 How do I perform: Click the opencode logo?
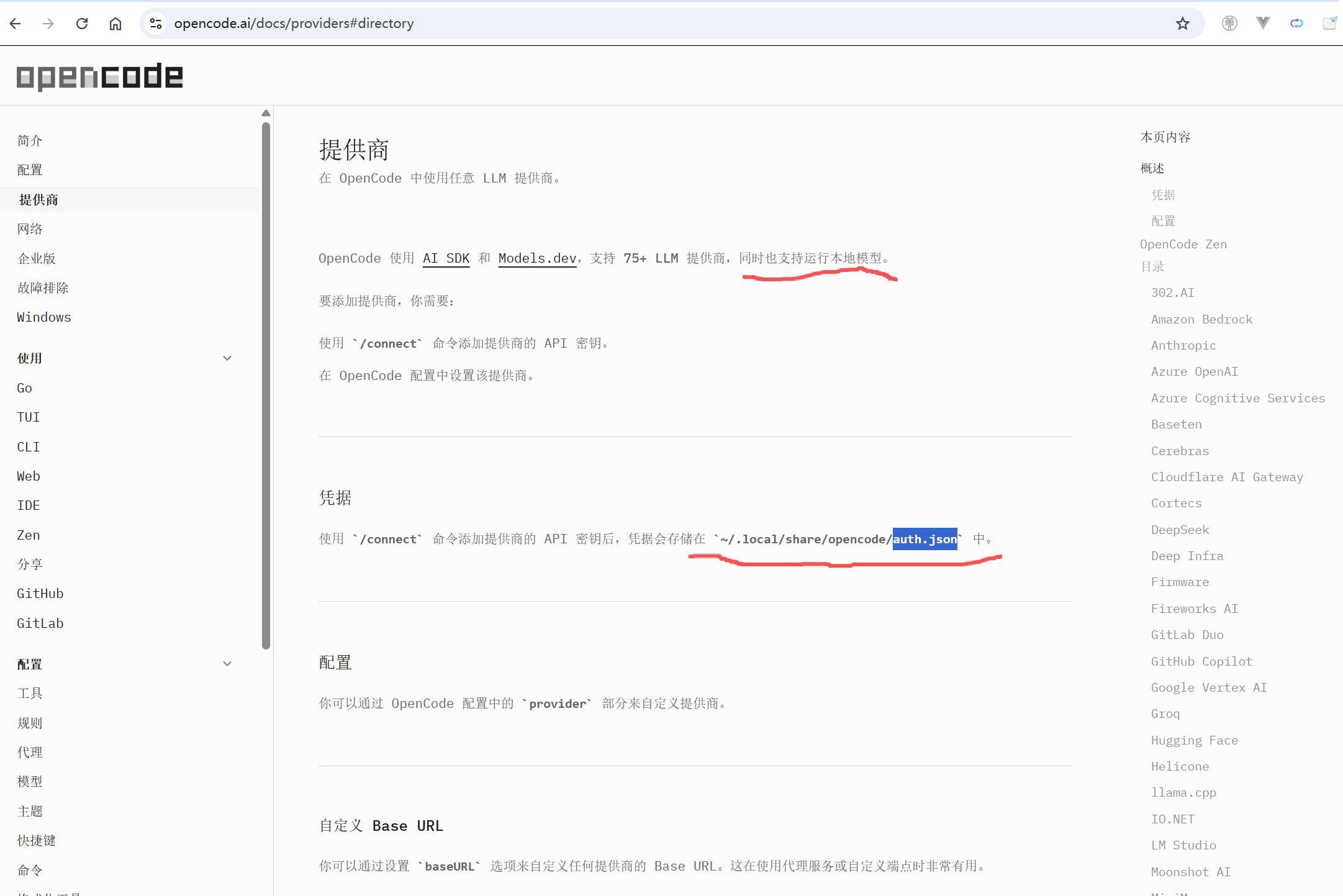pyautogui.click(x=99, y=76)
